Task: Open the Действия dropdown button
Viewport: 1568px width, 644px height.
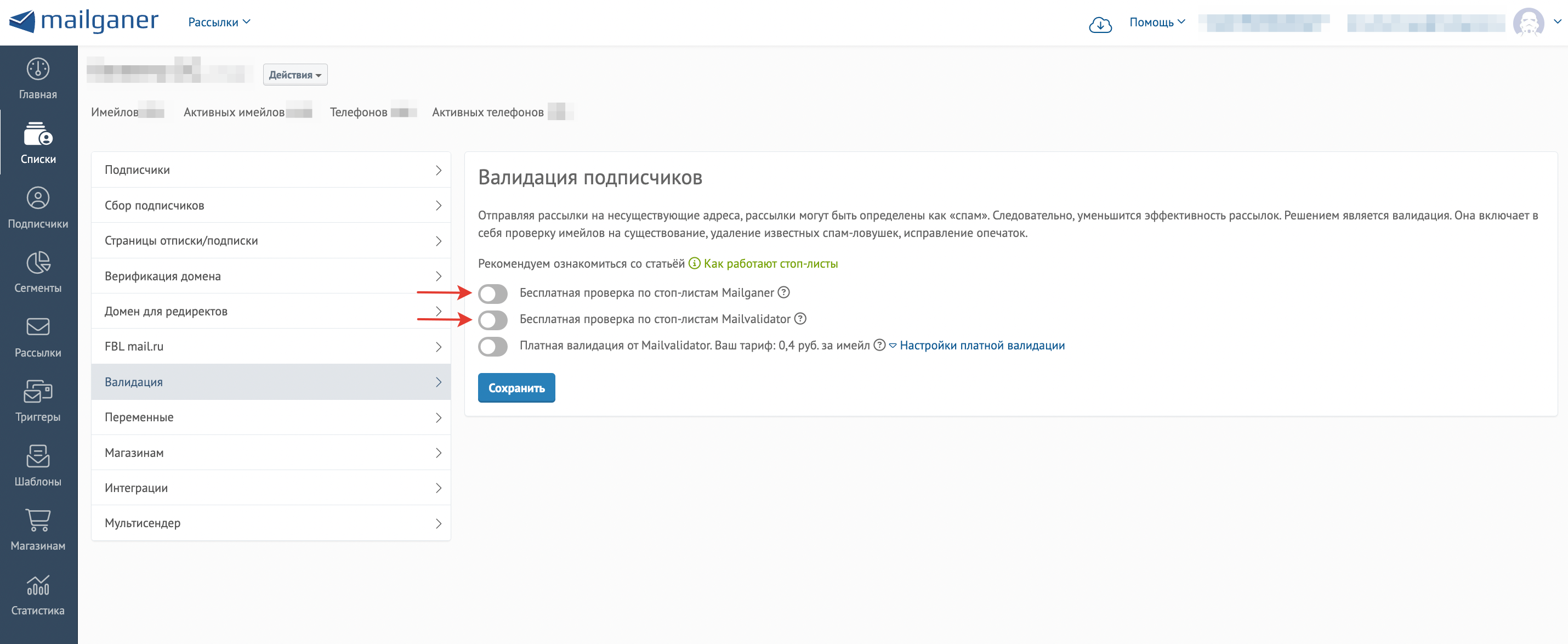Action: pos(295,75)
